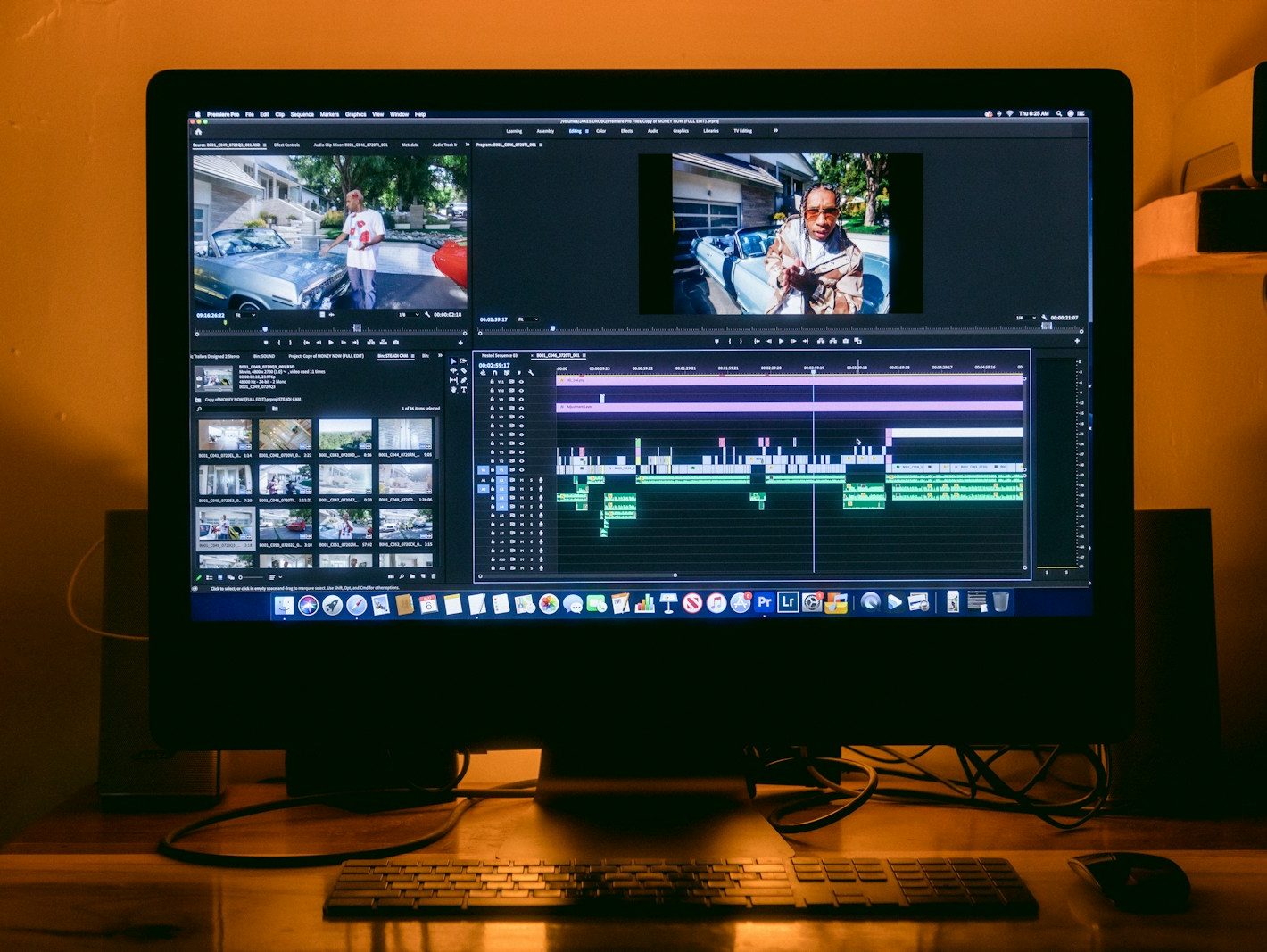Toggle visibility eye for track V8

pos(522,409)
